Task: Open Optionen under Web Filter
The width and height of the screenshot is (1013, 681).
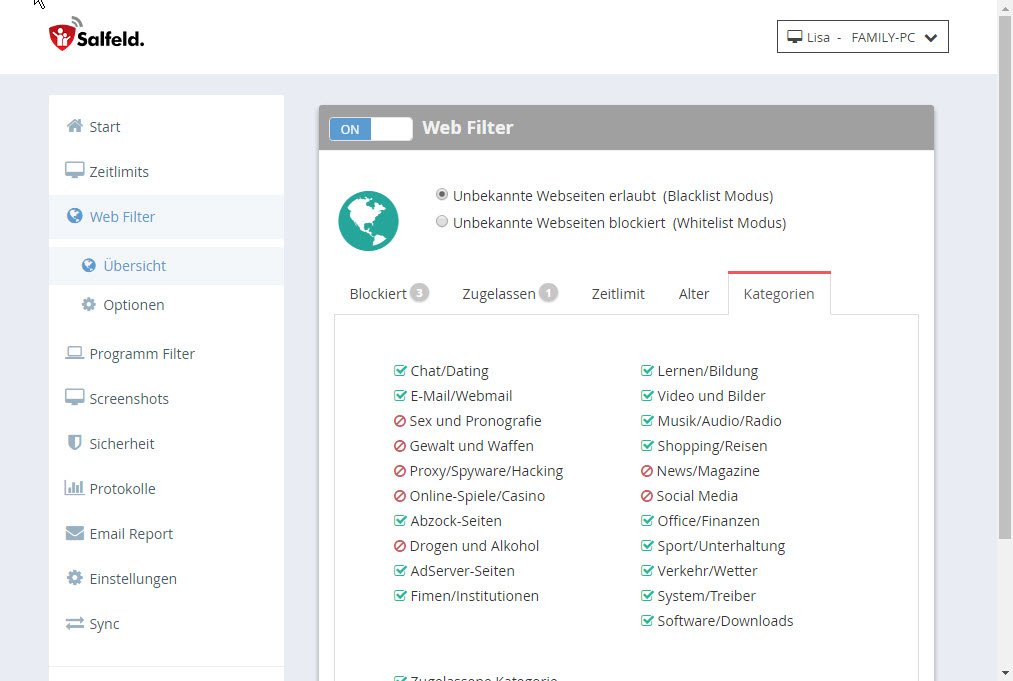Action: [133, 304]
